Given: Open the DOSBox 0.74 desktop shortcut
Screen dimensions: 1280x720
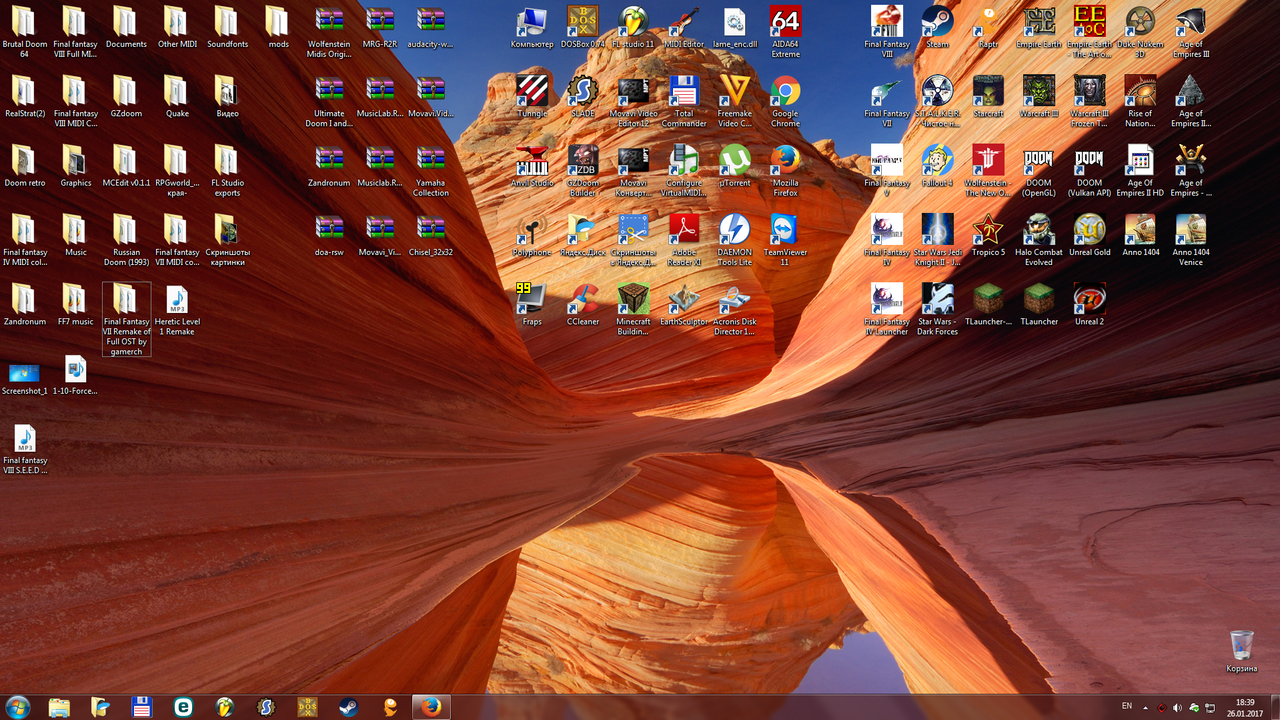Looking at the screenshot, I should (582, 27).
